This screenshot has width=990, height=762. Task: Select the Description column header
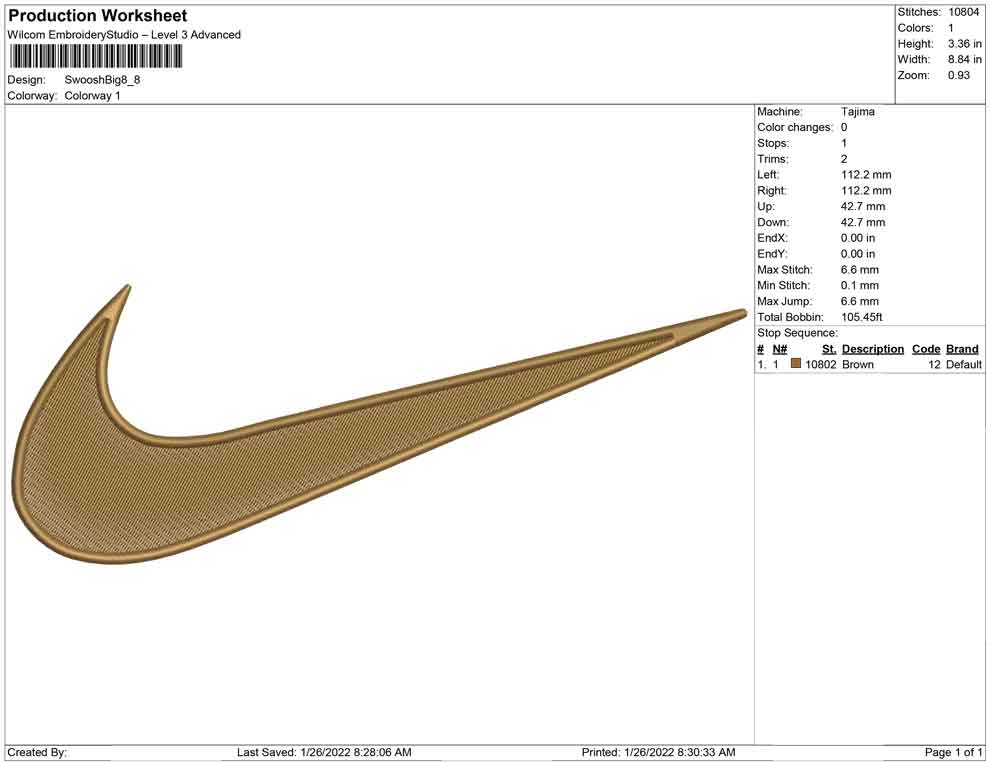(872, 349)
